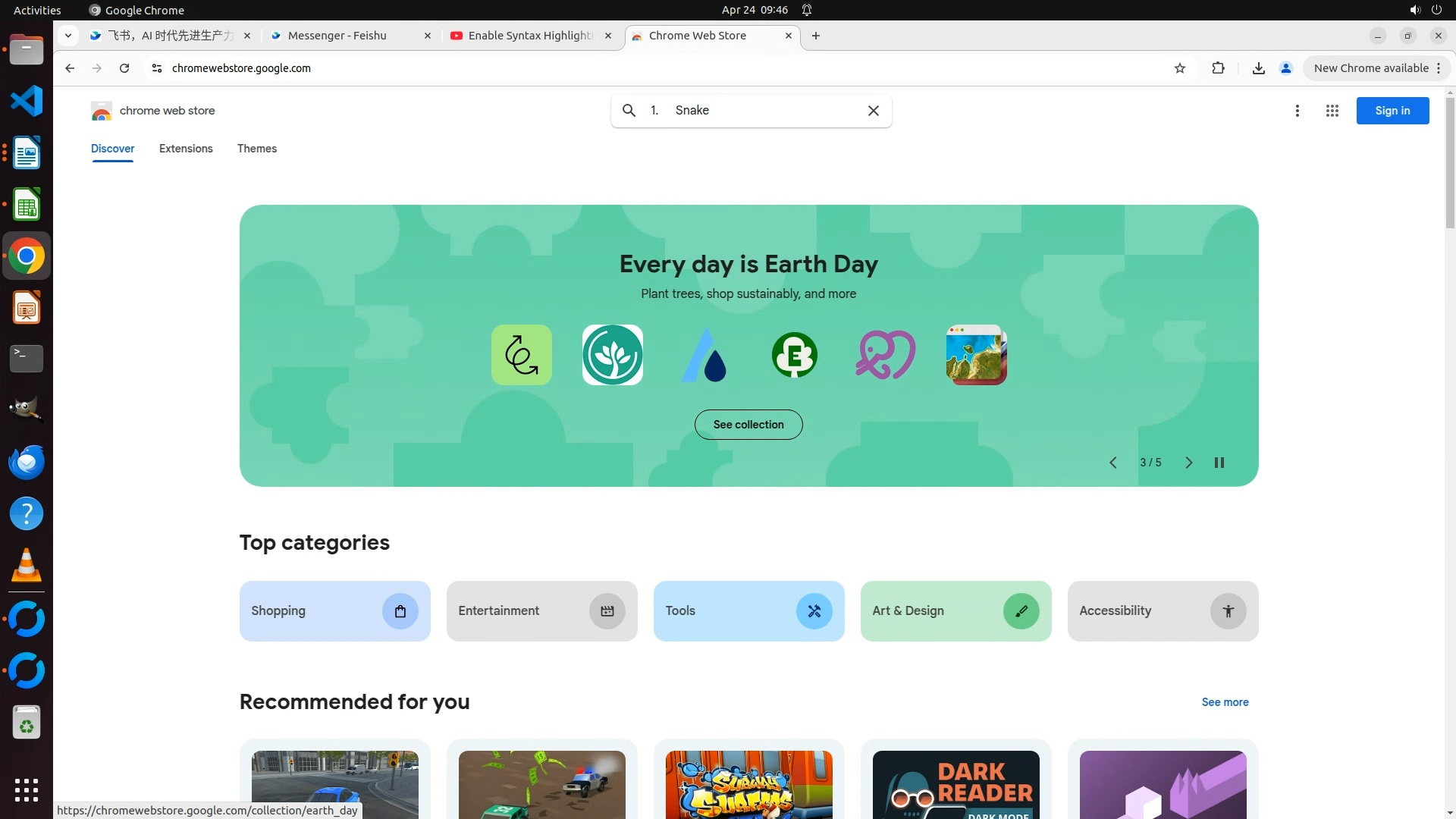Click the search magnifier icon
Image resolution: width=1456 pixels, height=819 pixels.
[x=629, y=111]
